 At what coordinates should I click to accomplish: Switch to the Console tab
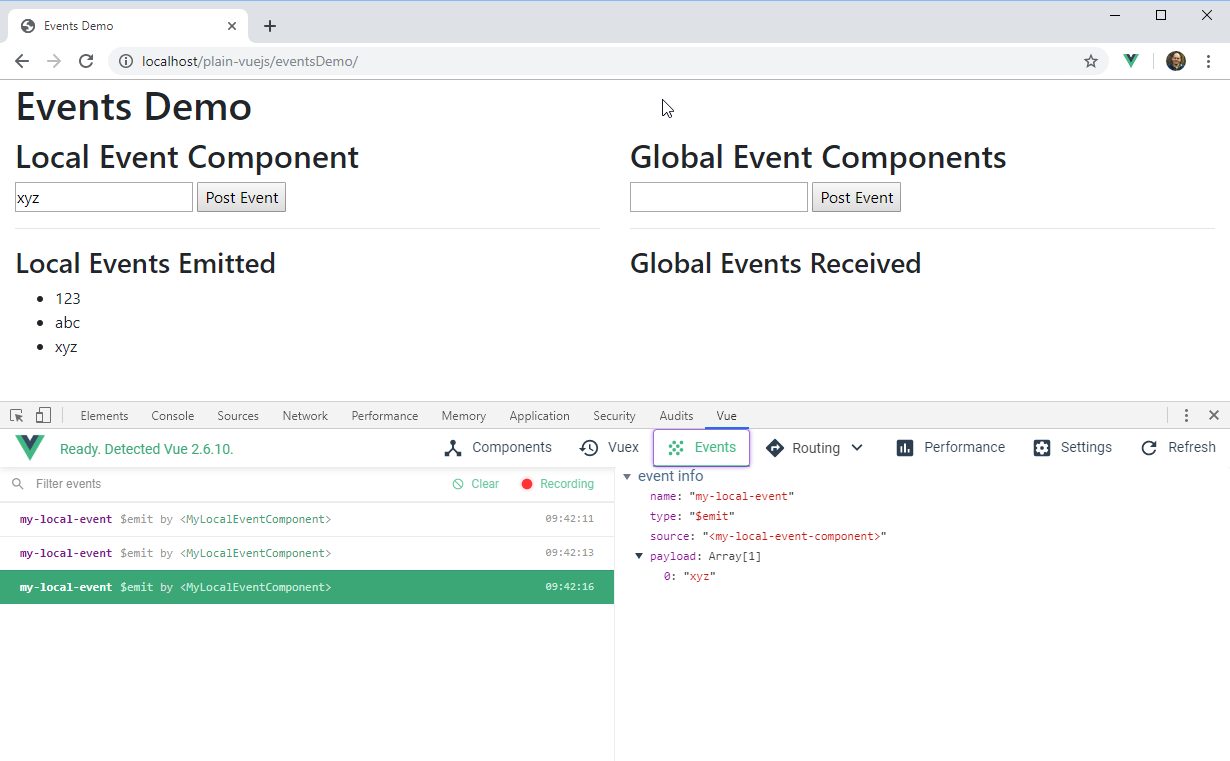(173, 416)
